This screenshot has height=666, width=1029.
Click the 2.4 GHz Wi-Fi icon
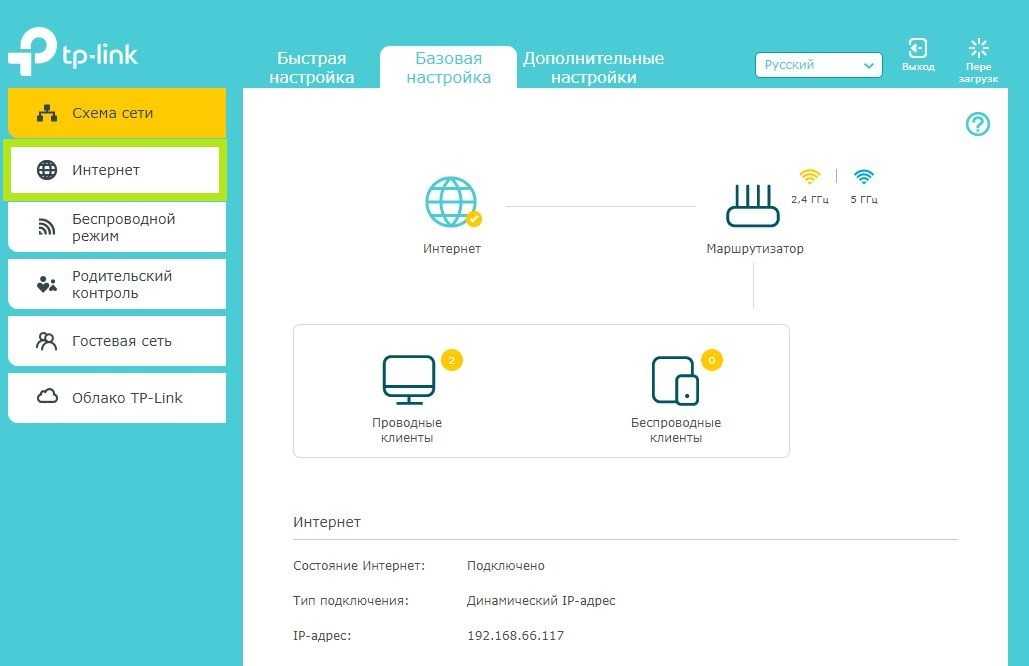click(x=809, y=177)
